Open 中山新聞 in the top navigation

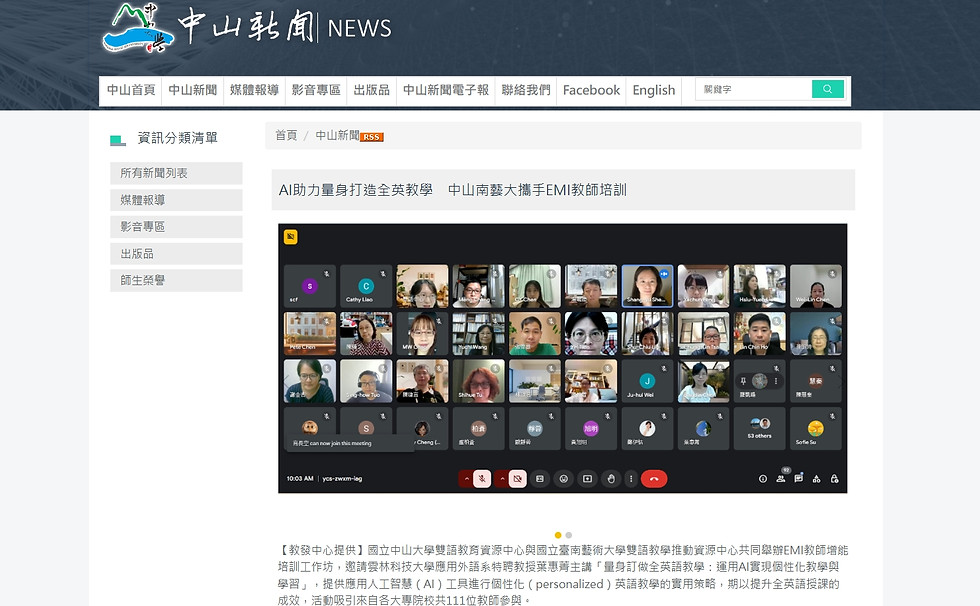pos(192,90)
